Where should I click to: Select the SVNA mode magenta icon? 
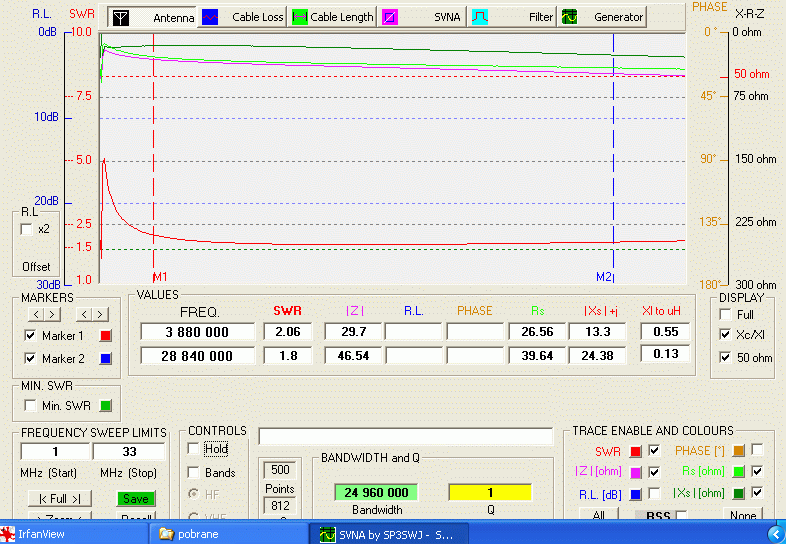tap(390, 17)
